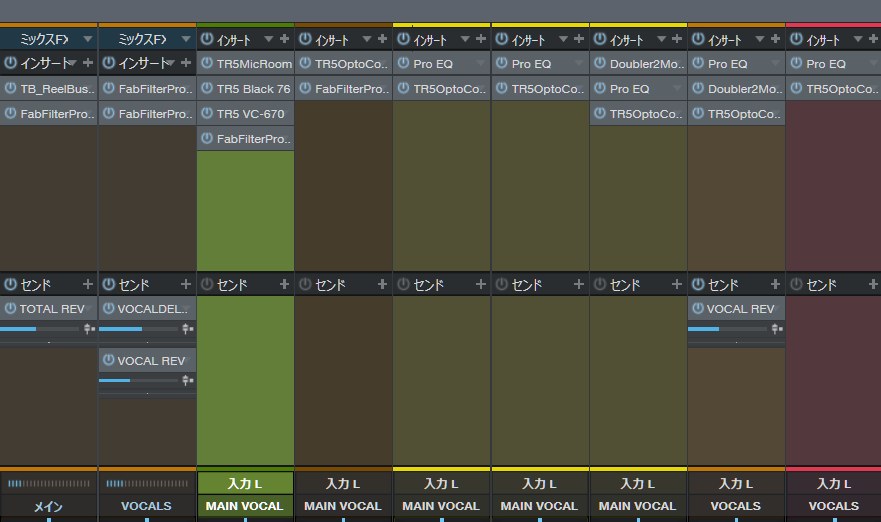
Task: Toggle センド power on the red VOCALS channel
Action: pyautogui.click(x=796, y=284)
